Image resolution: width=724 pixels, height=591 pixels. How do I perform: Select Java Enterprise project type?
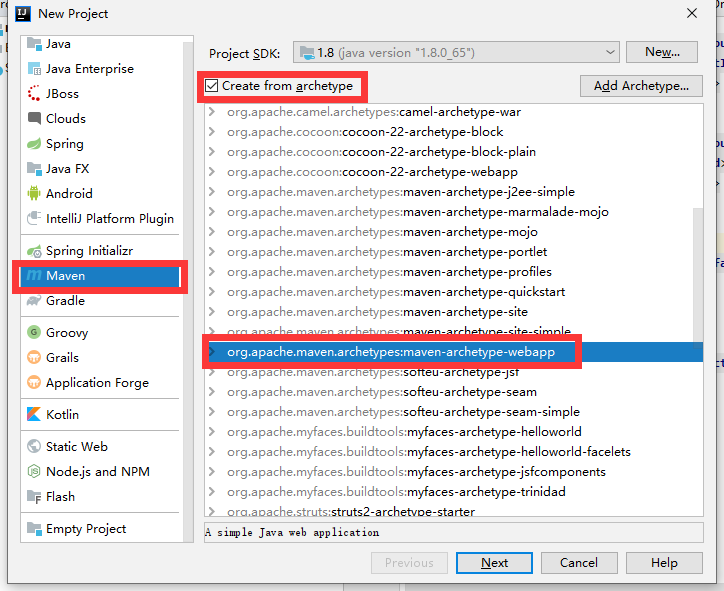point(101,69)
